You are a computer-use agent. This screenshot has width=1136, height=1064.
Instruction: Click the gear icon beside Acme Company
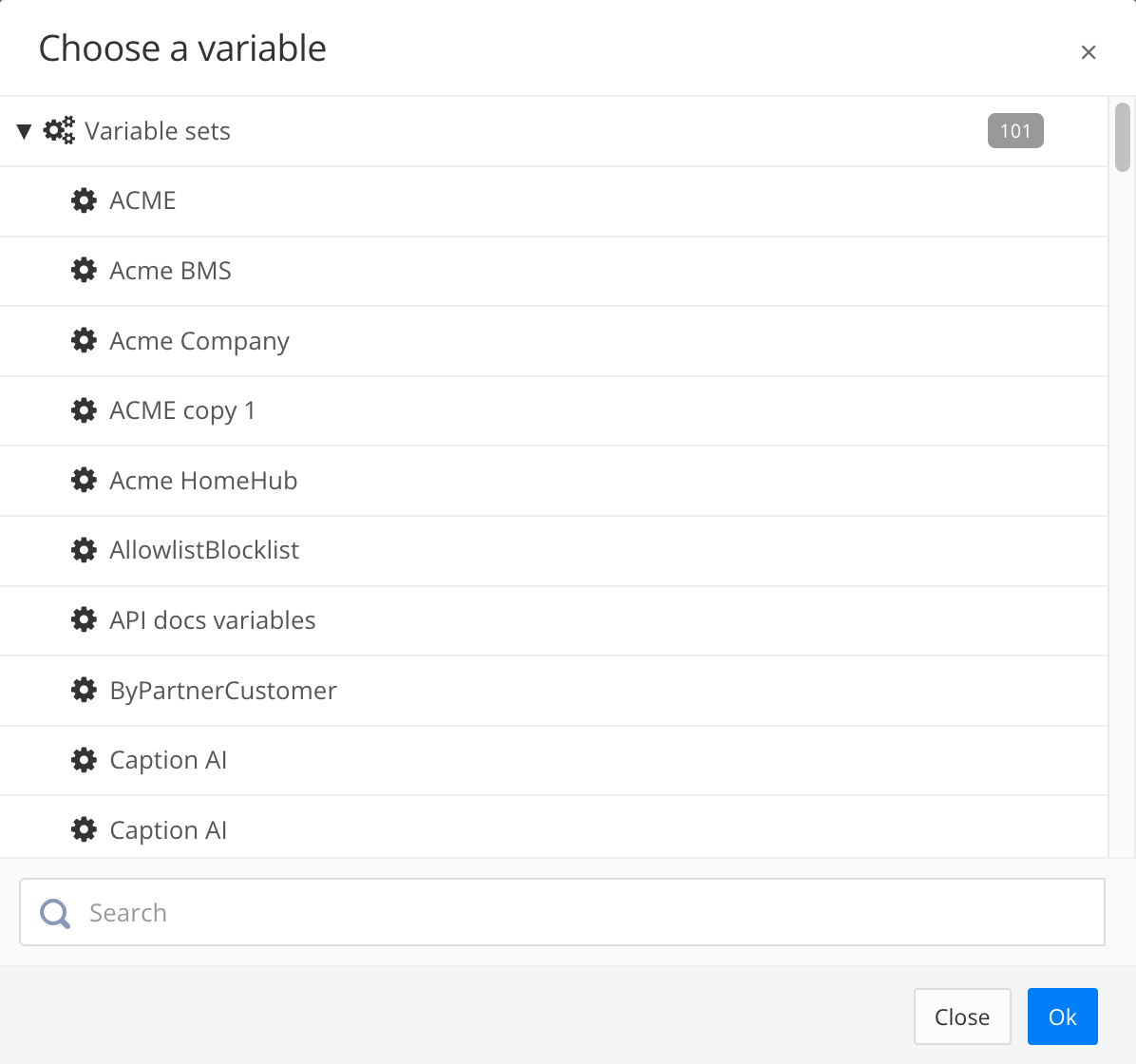pyautogui.click(x=84, y=340)
